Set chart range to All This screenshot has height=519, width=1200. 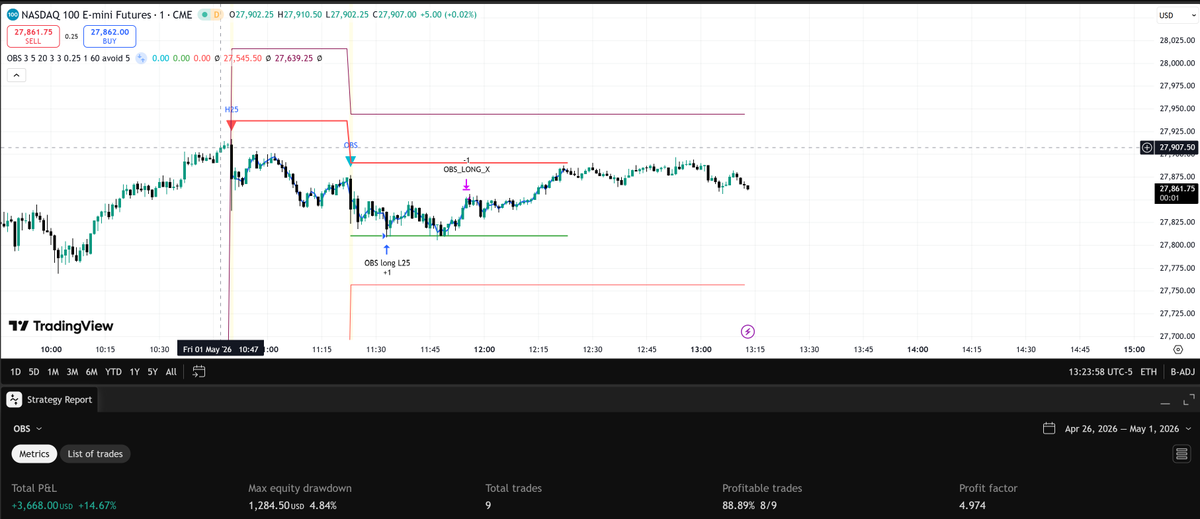pos(171,371)
